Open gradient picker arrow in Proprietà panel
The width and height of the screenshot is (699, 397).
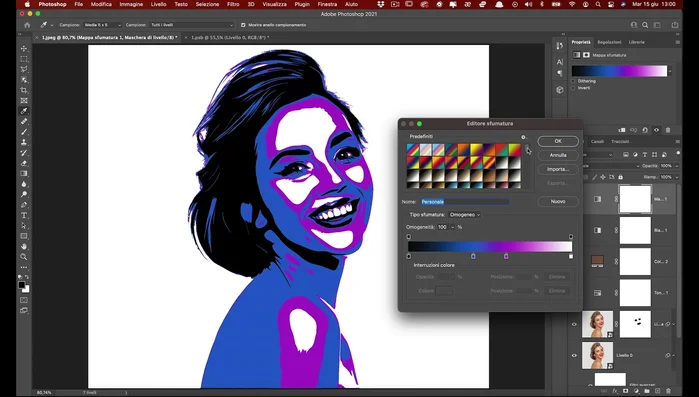point(670,71)
